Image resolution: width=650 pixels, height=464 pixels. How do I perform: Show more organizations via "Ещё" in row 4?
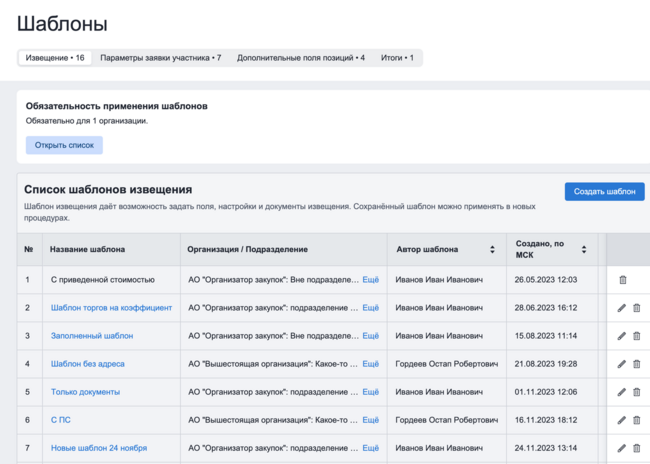tap(370, 364)
